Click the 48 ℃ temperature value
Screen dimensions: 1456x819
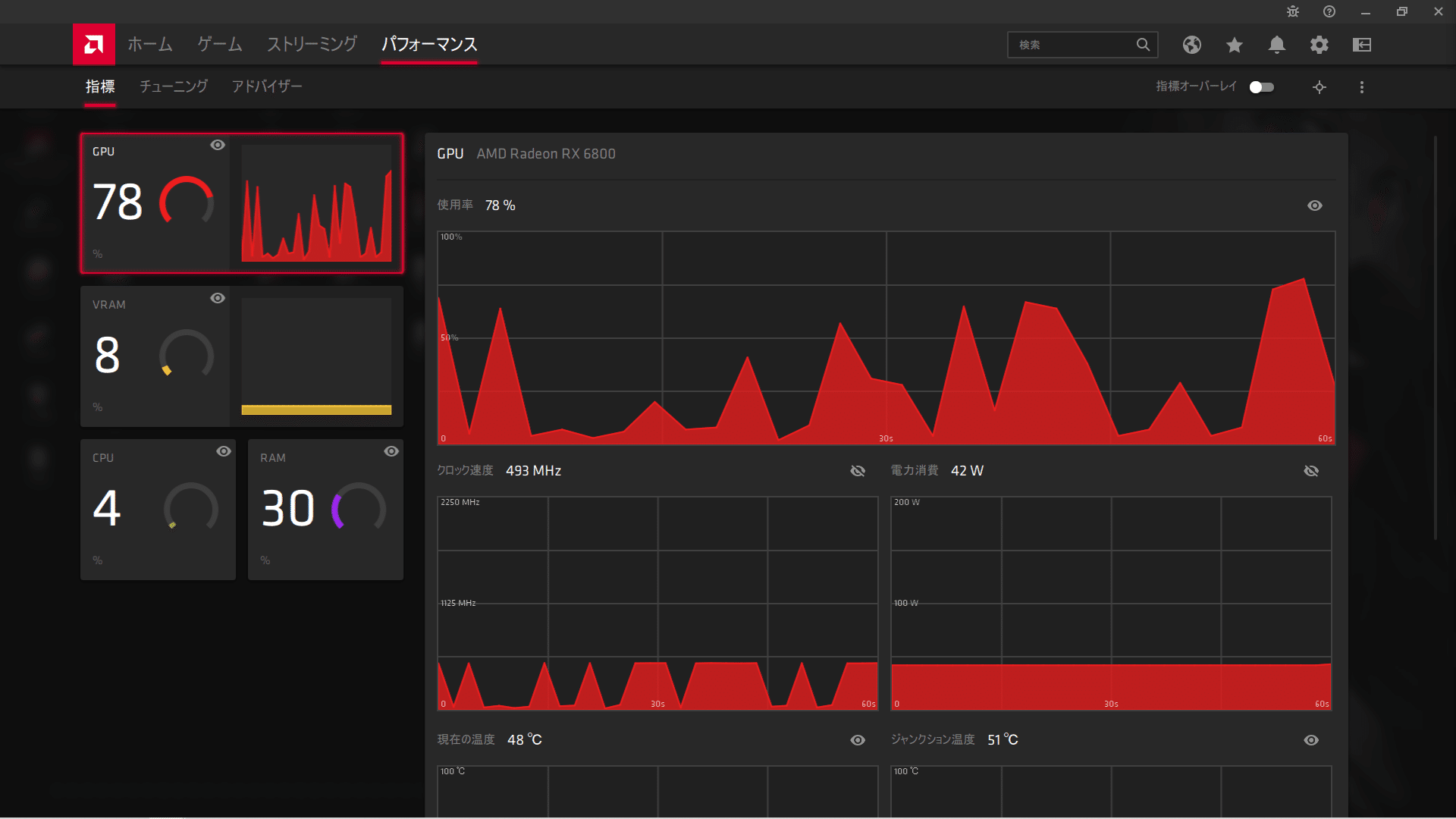pyautogui.click(x=525, y=740)
